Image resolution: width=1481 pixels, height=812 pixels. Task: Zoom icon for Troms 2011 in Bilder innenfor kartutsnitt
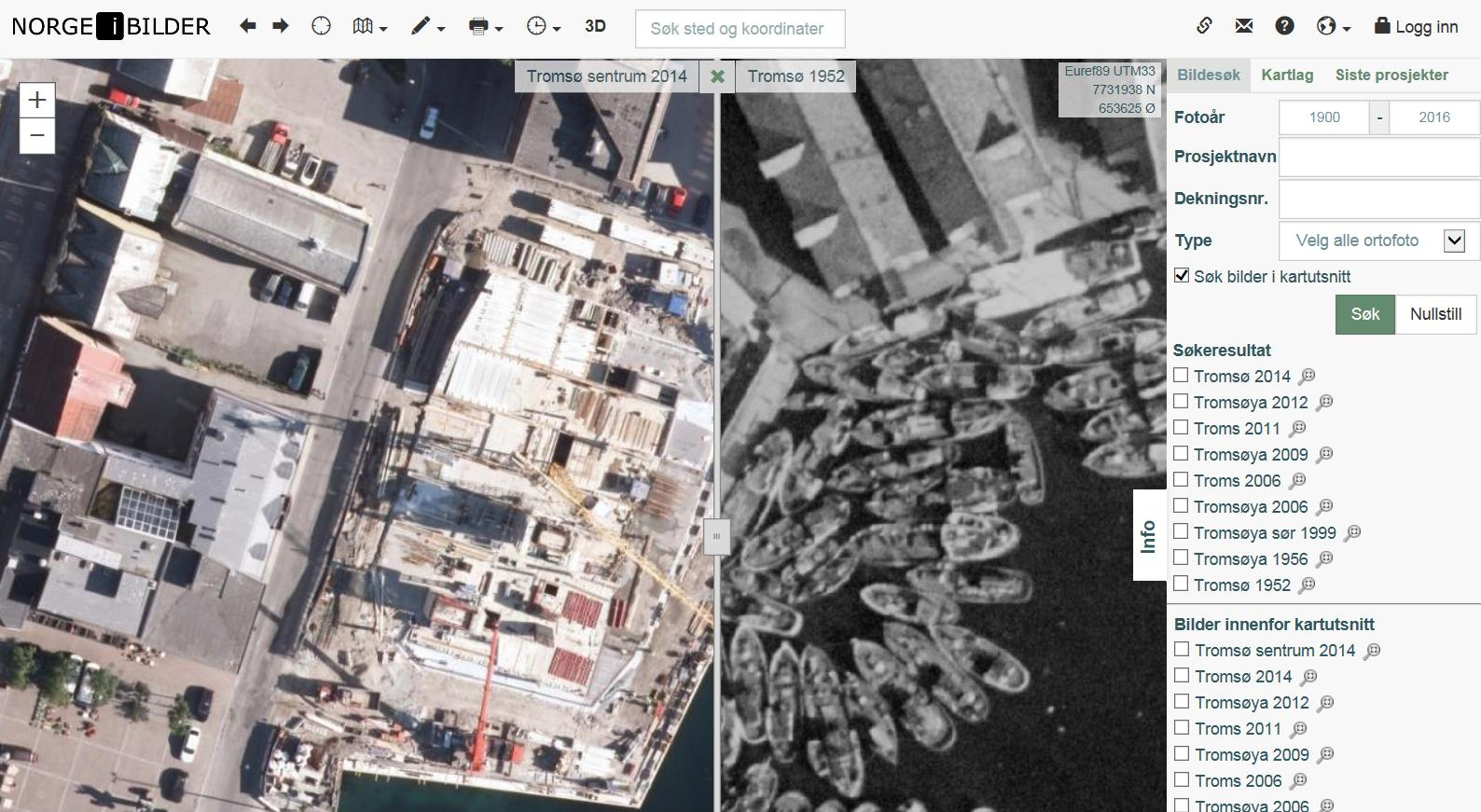[1298, 729]
